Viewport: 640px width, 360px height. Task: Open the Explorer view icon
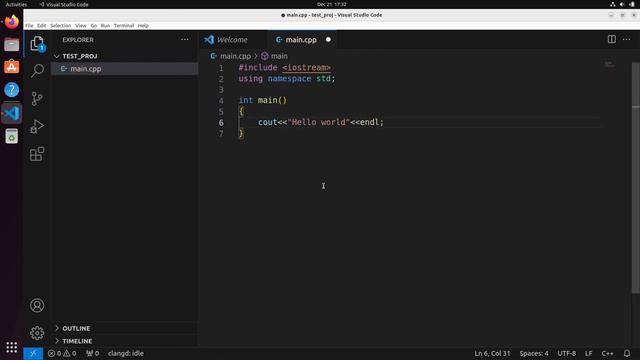coord(37,43)
